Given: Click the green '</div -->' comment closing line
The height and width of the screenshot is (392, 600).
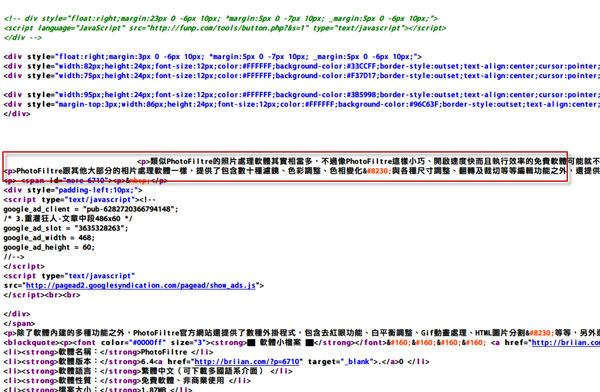Looking at the screenshot, I should [23, 38].
